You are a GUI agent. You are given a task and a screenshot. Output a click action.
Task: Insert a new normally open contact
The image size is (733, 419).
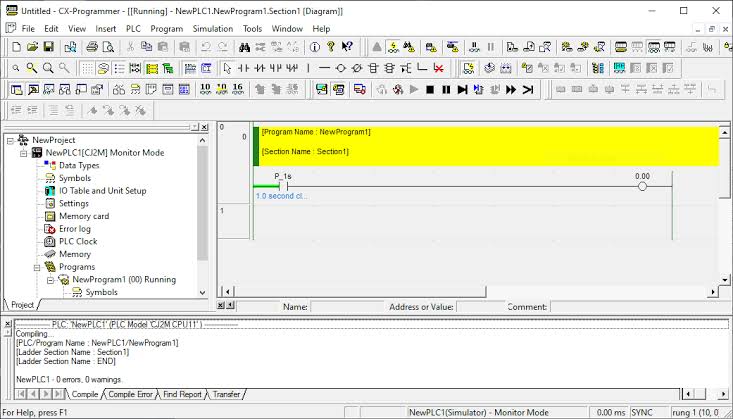(x=244, y=68)
